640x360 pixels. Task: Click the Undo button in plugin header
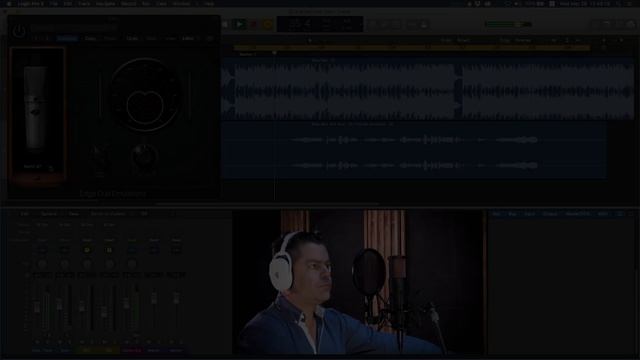132,38
